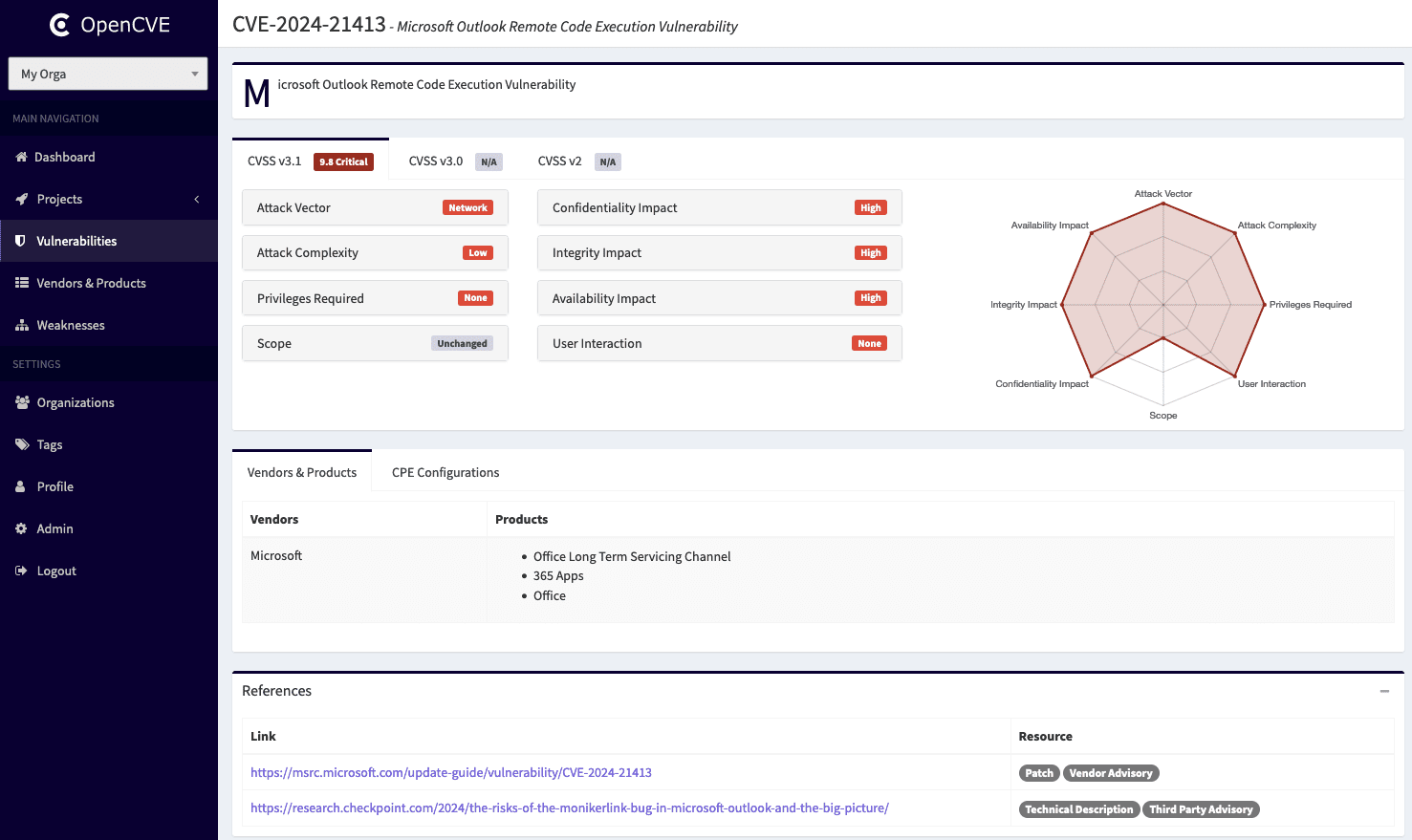Open Vendors & Products list icon

coord(21,283)
